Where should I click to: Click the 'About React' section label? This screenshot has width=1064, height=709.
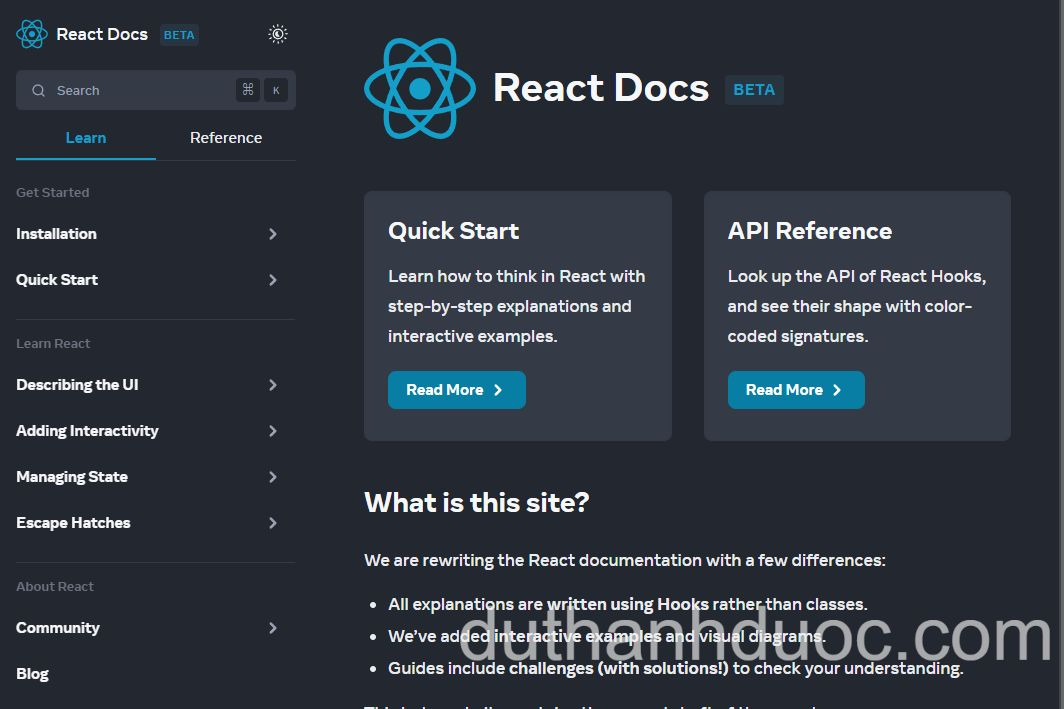[55, 586]
